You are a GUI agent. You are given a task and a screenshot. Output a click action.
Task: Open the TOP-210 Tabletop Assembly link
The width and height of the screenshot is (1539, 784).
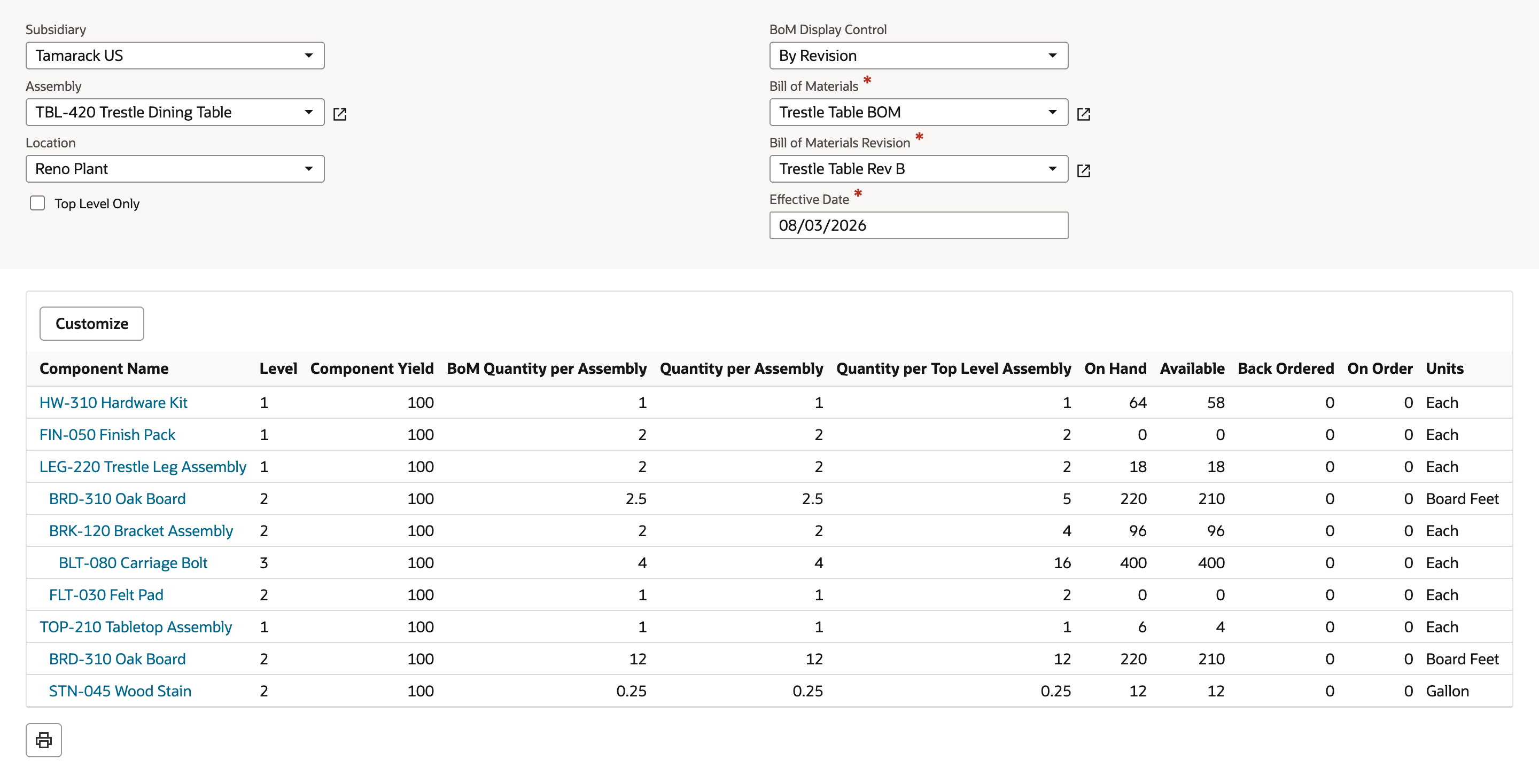(x=136, y=627)
